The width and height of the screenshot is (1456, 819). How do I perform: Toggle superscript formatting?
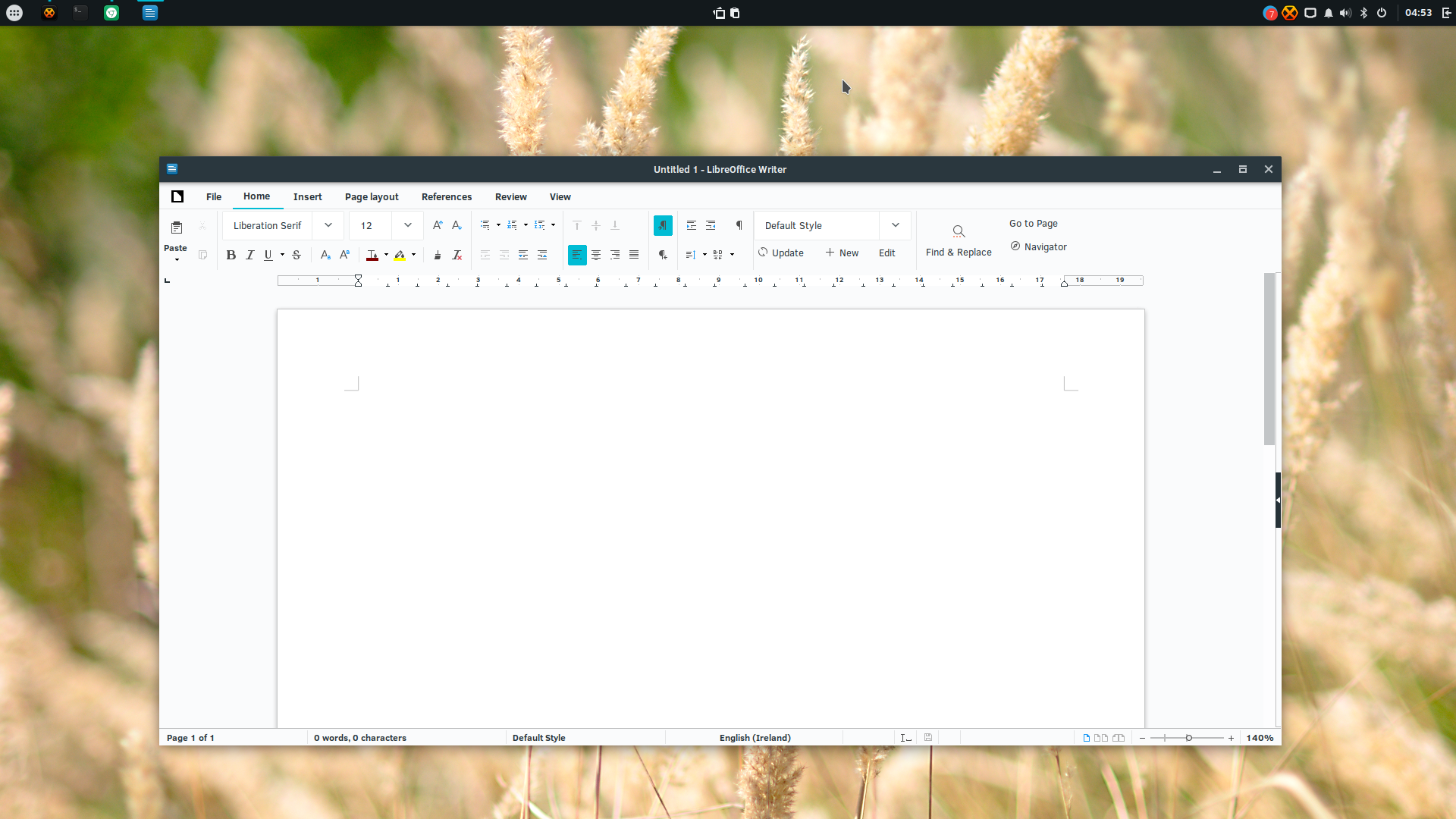point(344,255)
